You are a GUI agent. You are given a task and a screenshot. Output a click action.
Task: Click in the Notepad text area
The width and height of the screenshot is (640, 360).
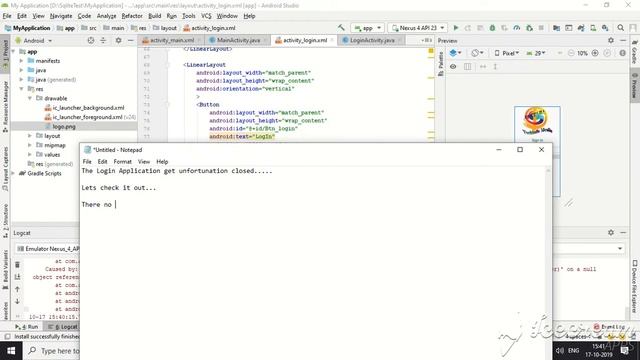(313, 263)
